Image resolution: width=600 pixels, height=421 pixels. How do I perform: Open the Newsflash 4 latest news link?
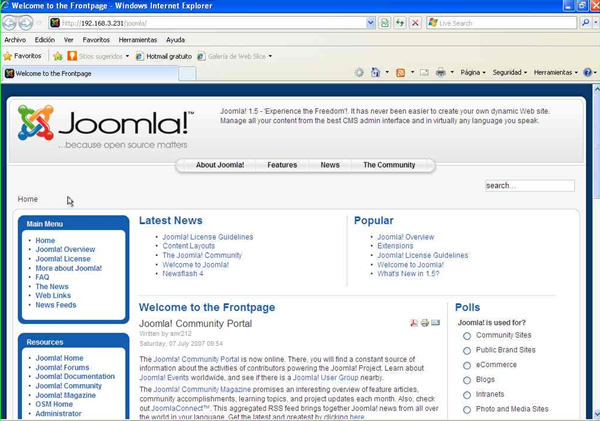pyautogui.click(x=183, y=274)
